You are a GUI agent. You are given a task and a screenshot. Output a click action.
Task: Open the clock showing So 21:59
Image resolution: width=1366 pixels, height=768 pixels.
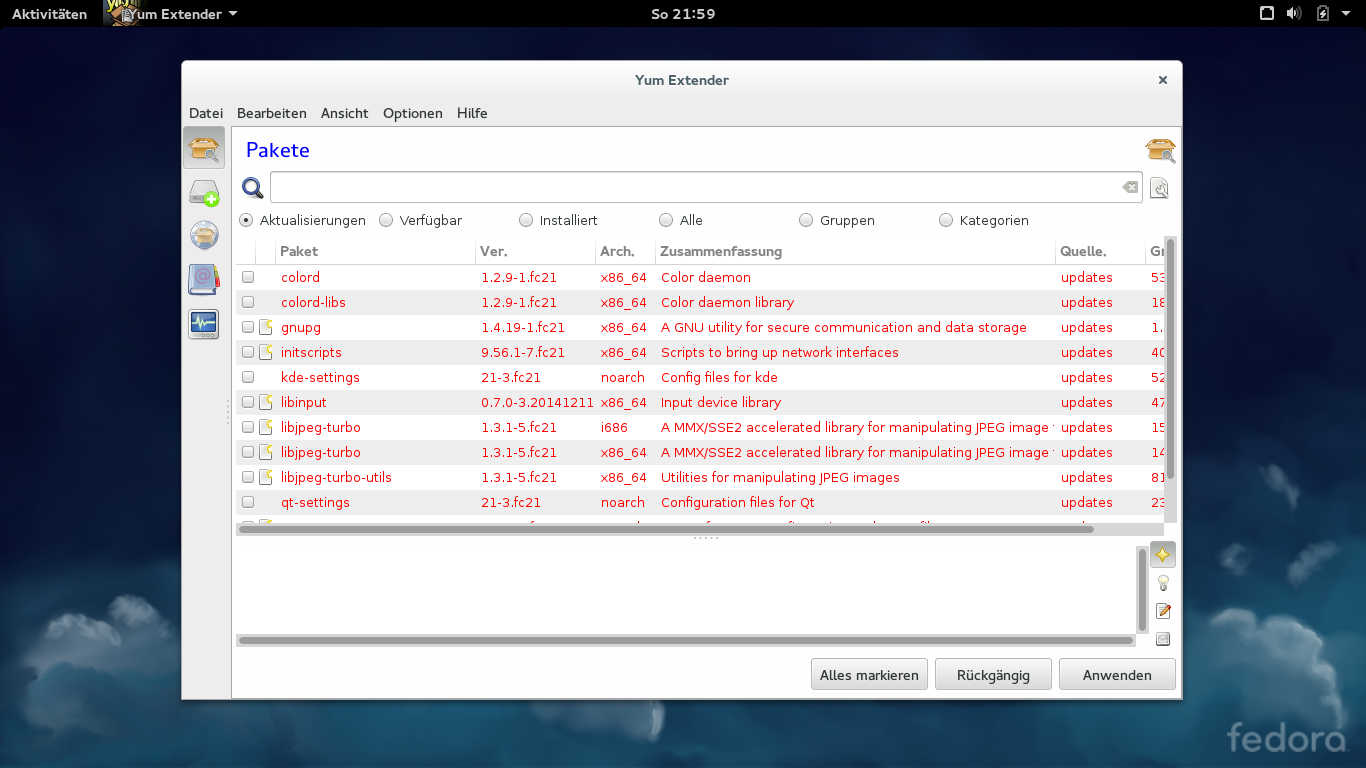[x=683, y=13]
